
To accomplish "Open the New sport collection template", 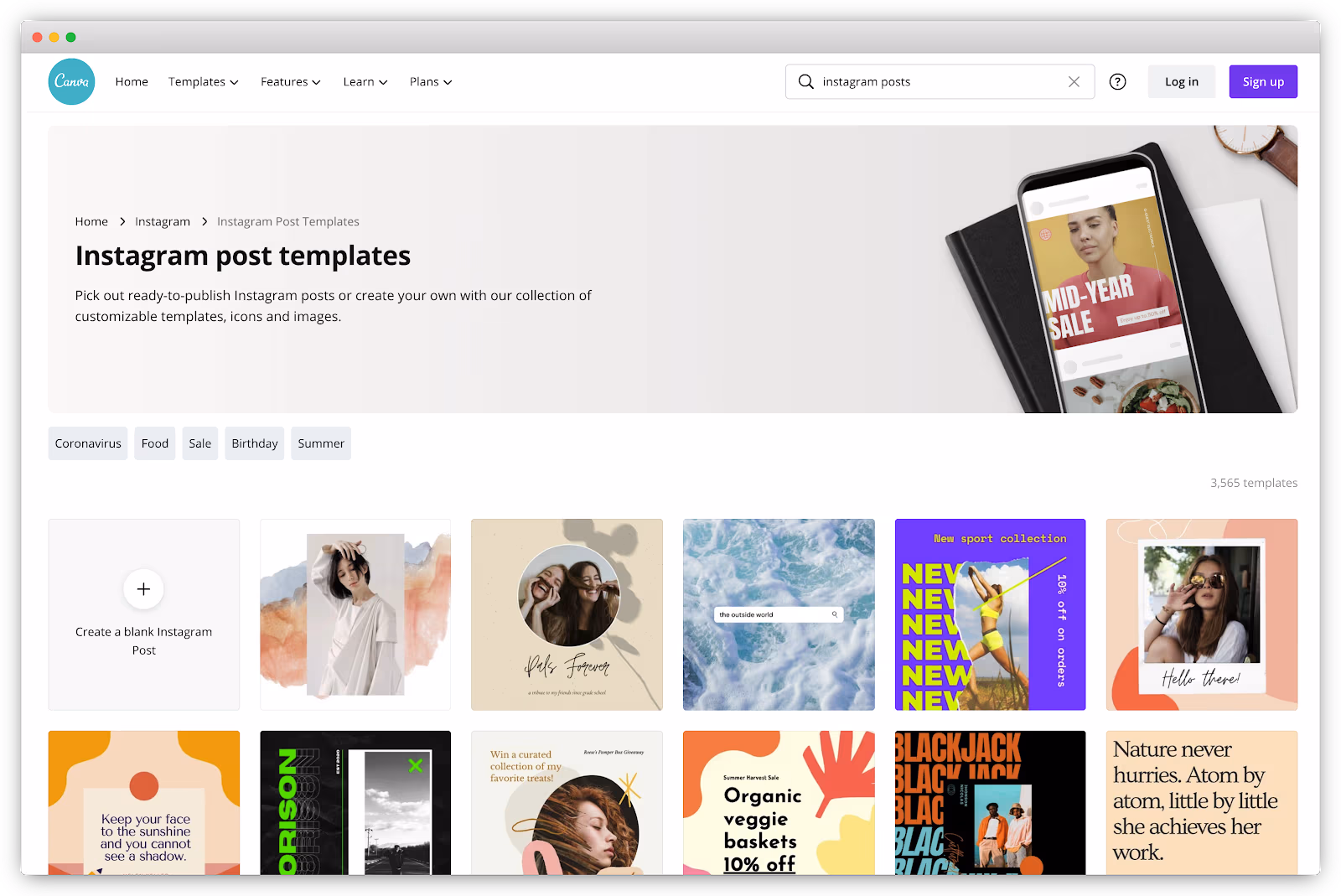I will coord(990,614).
